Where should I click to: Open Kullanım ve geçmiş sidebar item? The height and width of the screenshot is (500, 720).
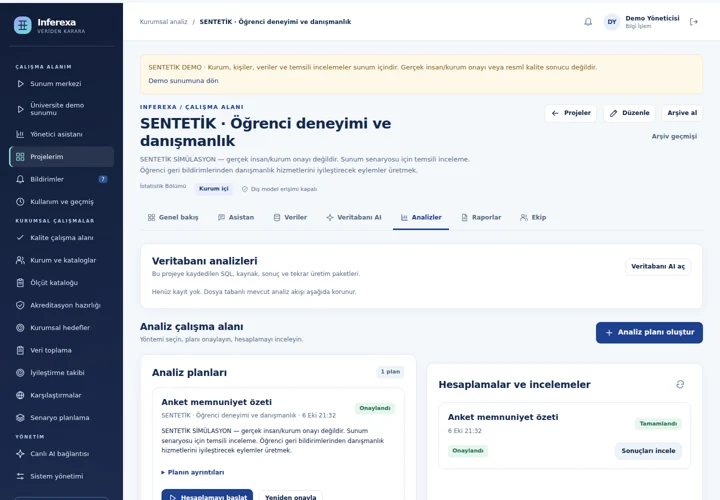click(x=62, y=202)
